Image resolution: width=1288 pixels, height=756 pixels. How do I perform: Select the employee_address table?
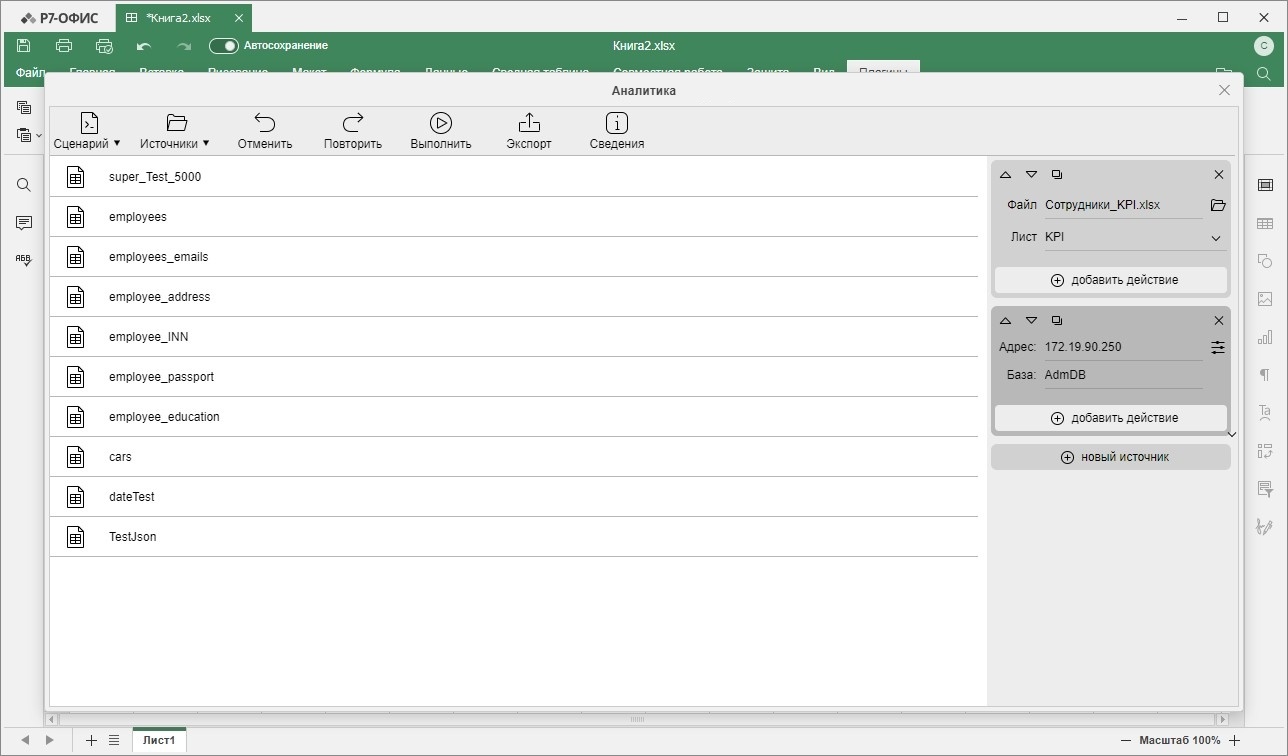(514, 297)
